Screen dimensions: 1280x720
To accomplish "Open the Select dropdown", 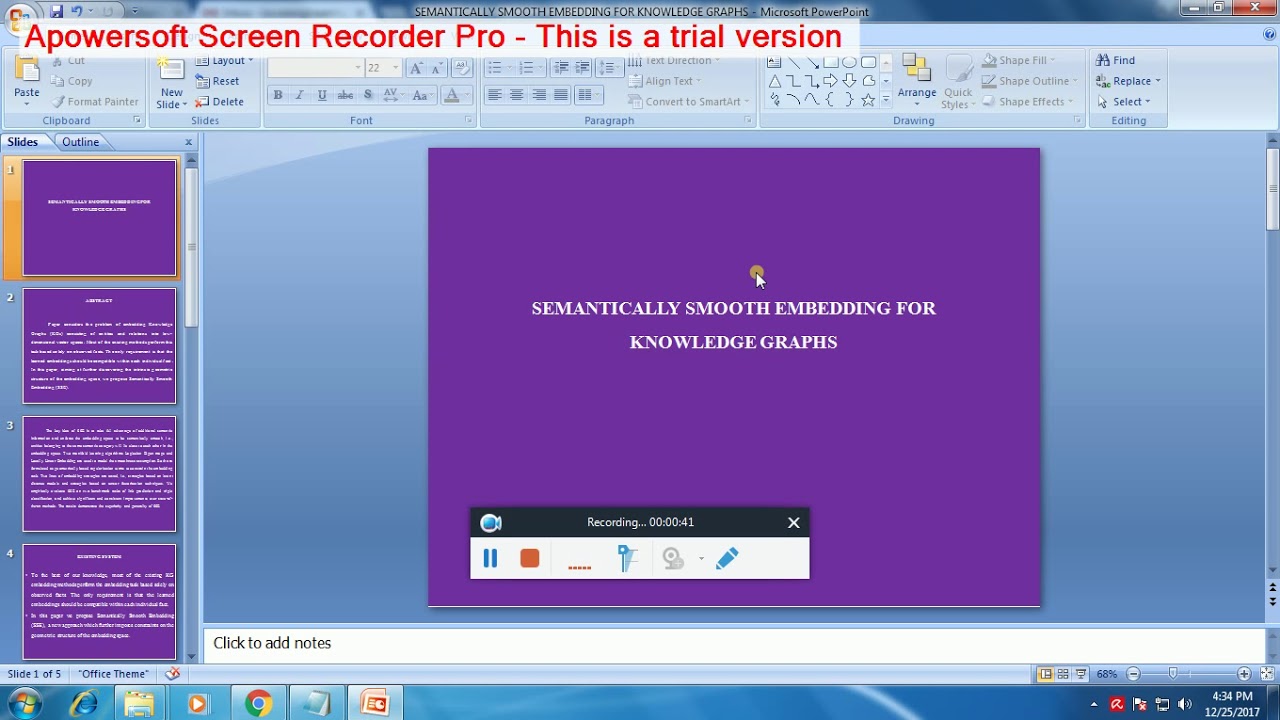I will pos(1126,102).
